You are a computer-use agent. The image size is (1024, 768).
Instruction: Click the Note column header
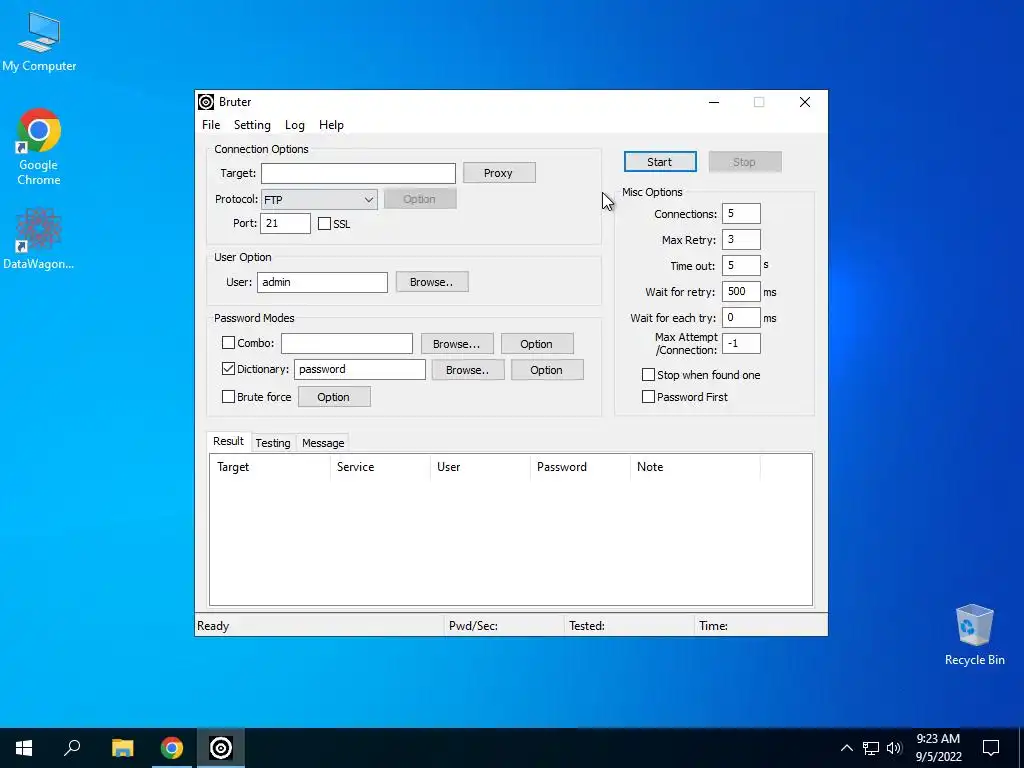696,467
